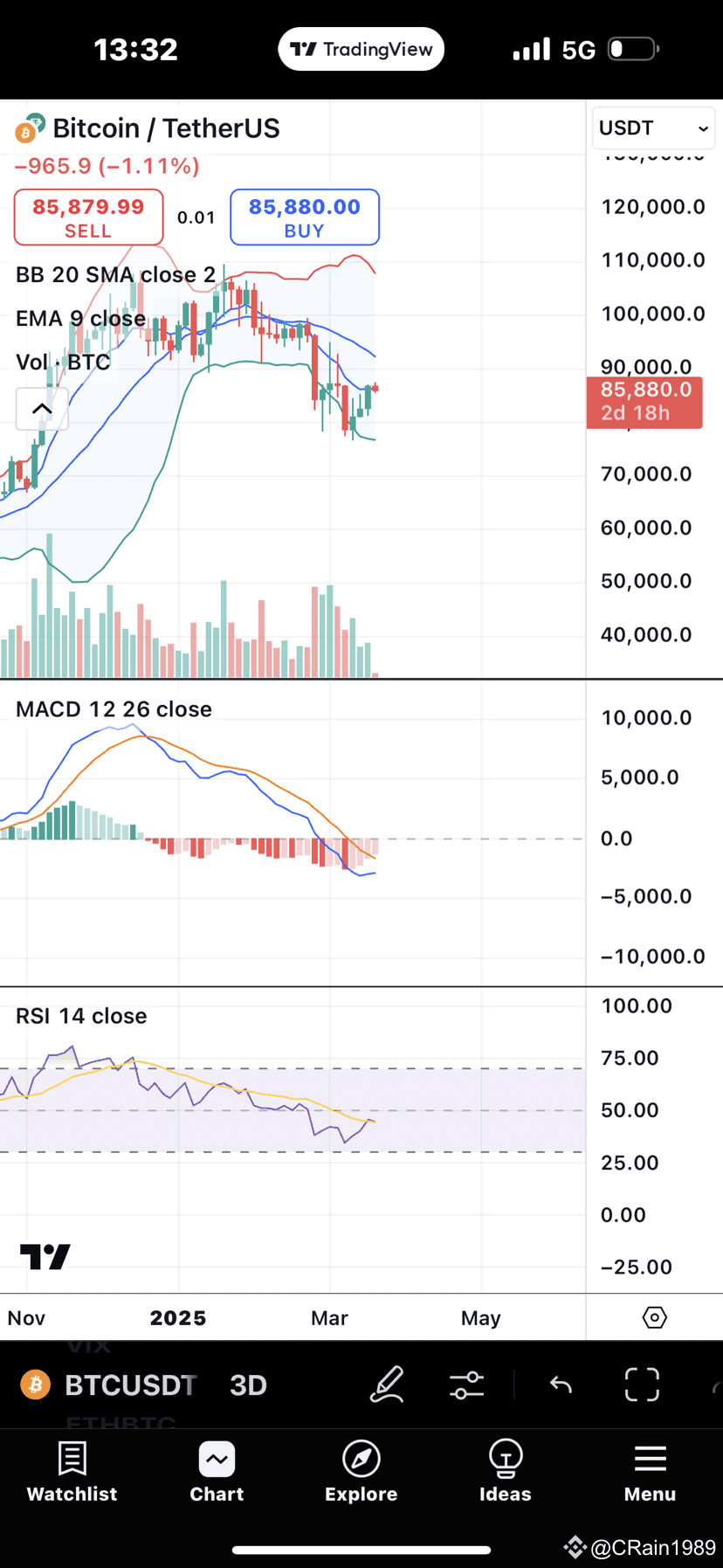Tap the 2025 date axis label

[178, 1318]
